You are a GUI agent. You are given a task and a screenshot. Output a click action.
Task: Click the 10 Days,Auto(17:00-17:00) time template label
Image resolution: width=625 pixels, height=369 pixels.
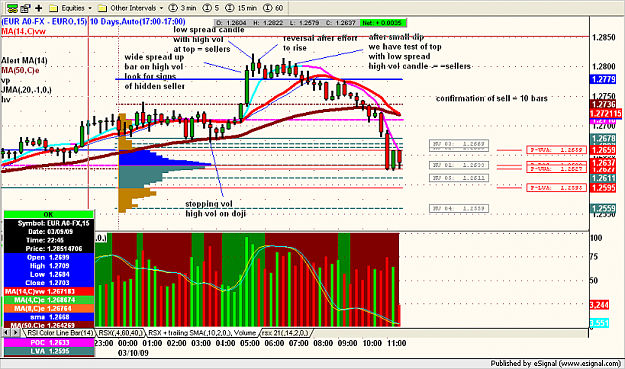click(138, 22)
